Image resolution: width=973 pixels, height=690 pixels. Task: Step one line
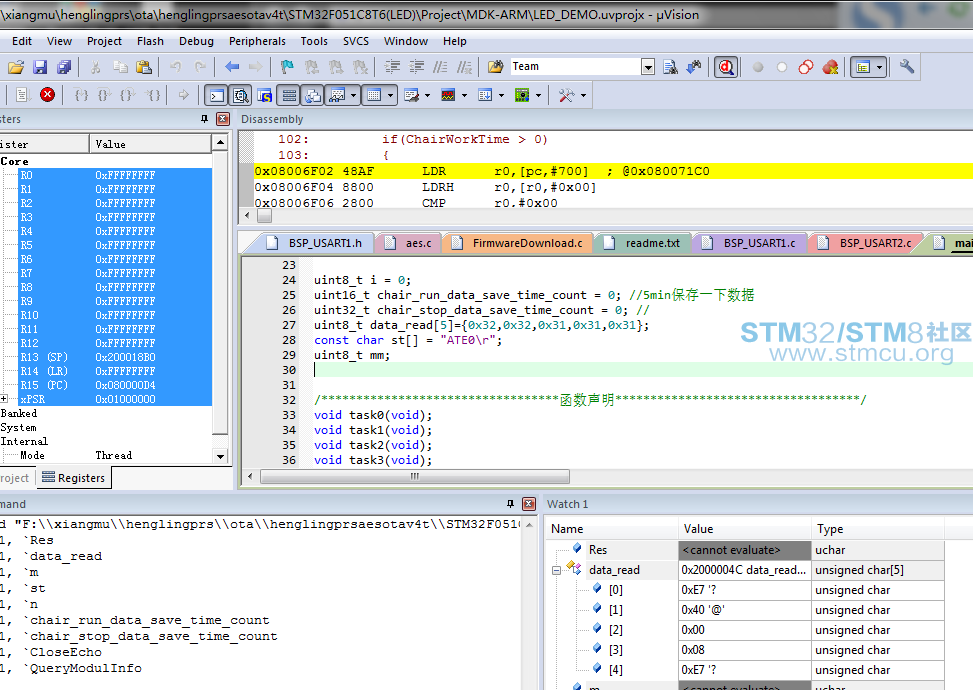click(x=81, y=95)
